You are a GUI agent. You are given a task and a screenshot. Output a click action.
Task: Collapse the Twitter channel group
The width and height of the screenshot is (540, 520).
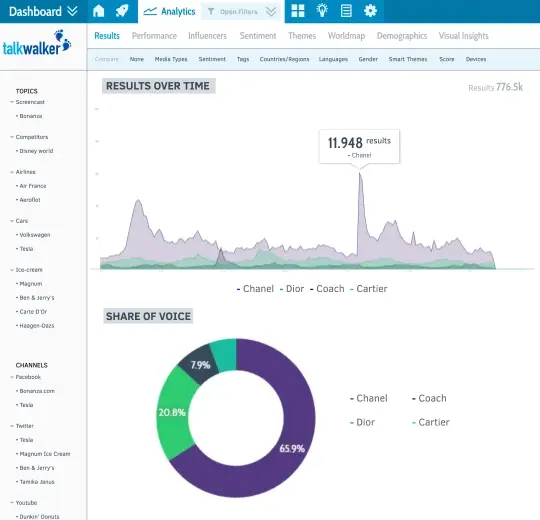point(12,426)
